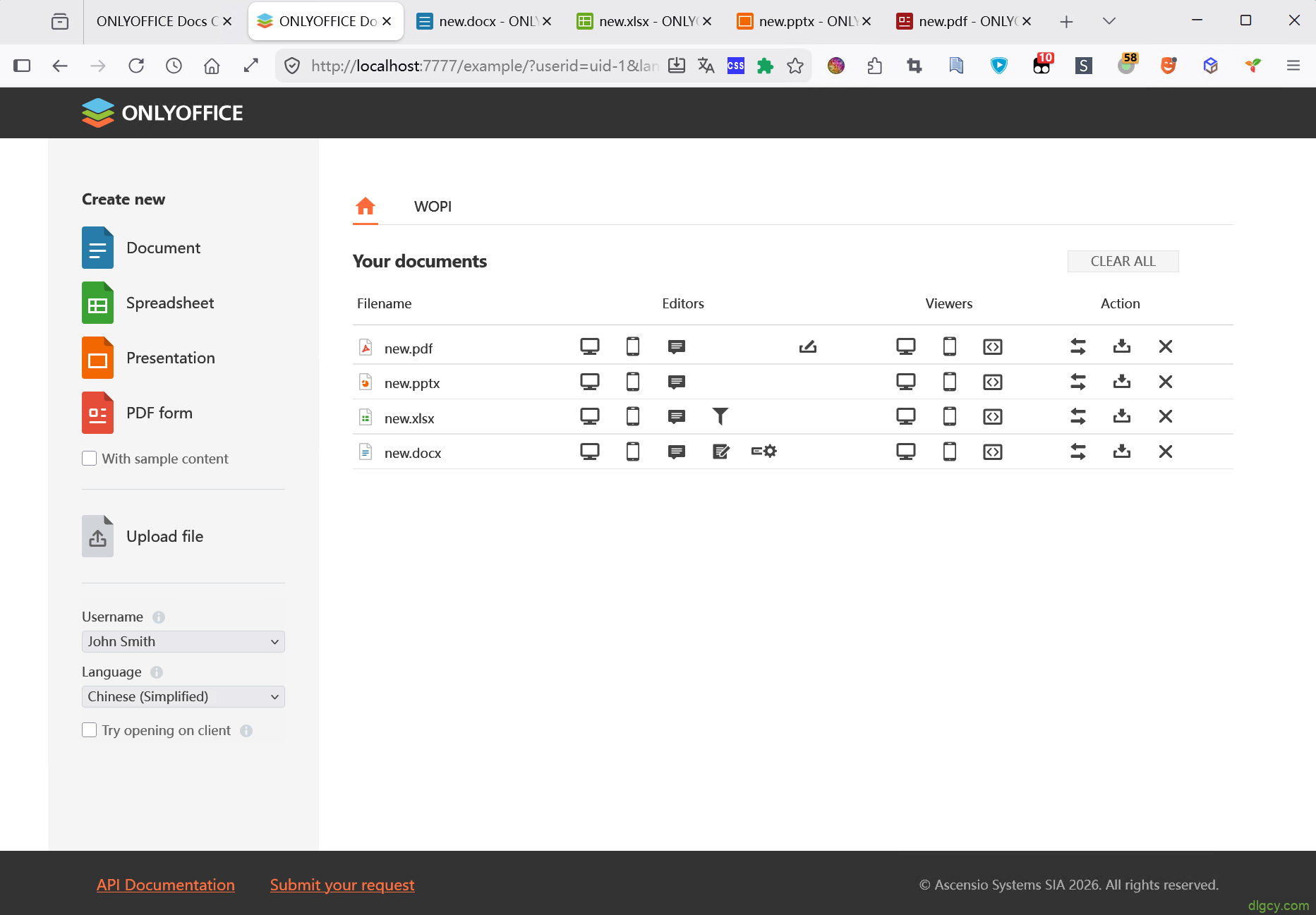Open new.pdf in desktop editor
This screenshot has width=1316, height=915.
(590, 346)
